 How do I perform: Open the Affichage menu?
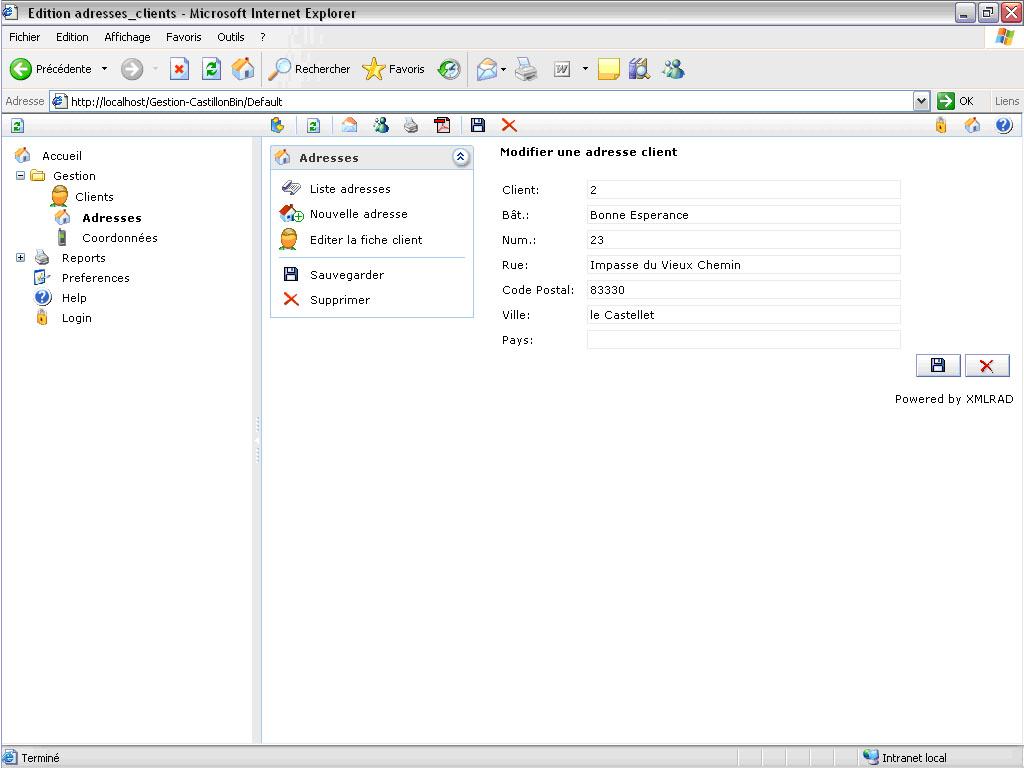point(127,37)
